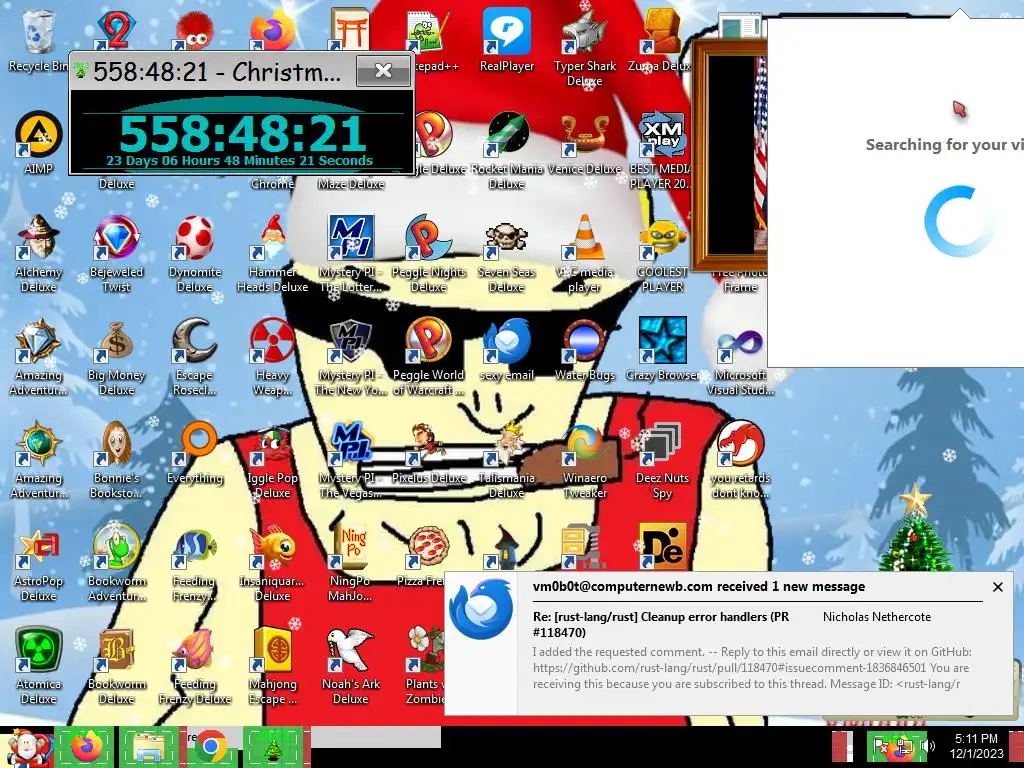Open the rust-lang Cleanup error handlers message
The width and height of the screenshot is (1024, 768).
click(x=660, y=624)
